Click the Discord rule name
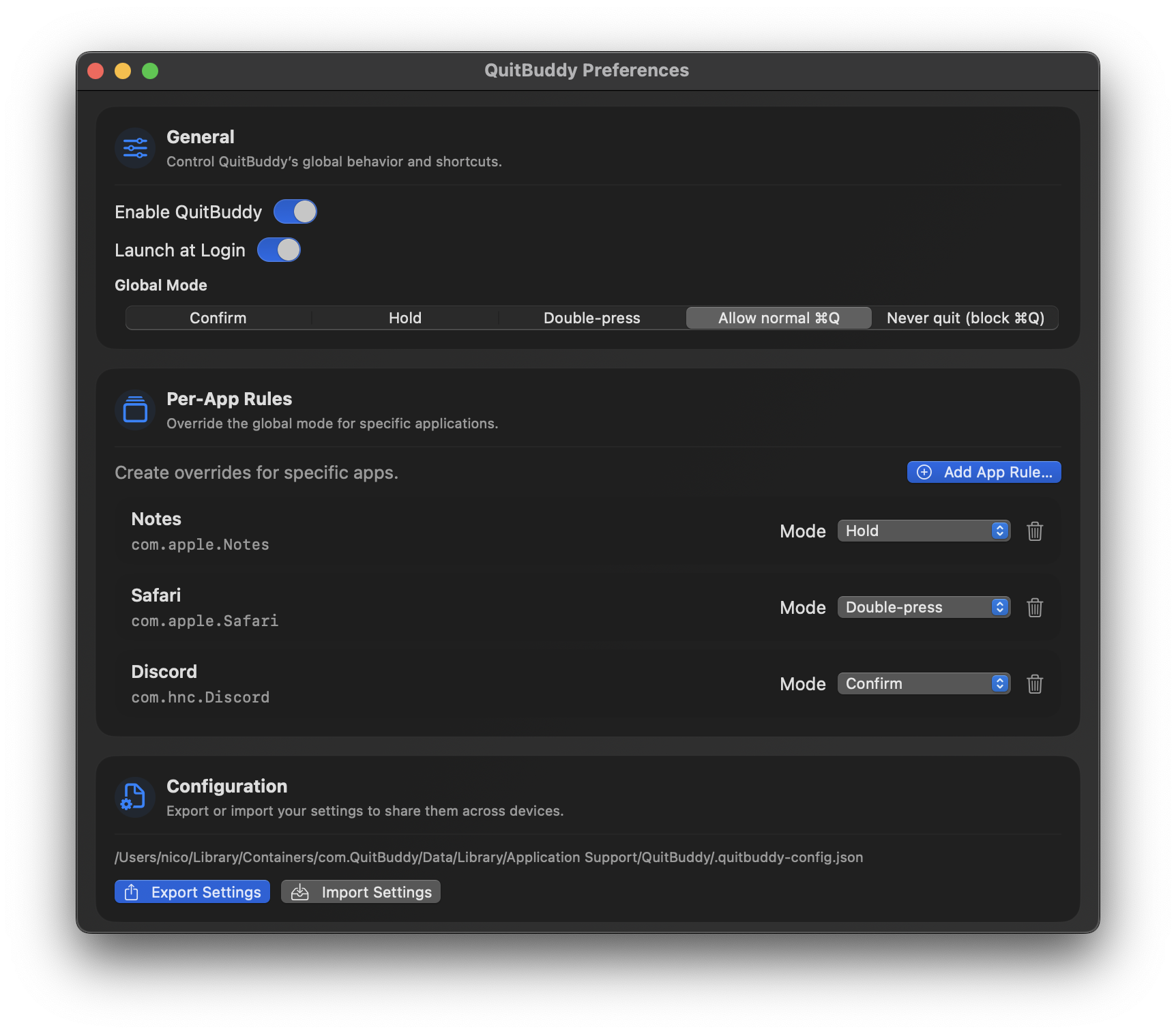This screenshot has width=1176, height=1034. 164,672
